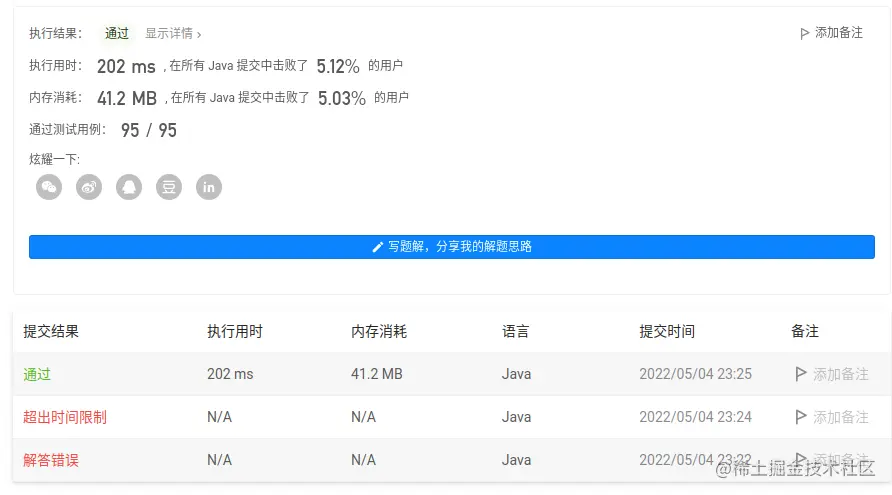
Task: Share result via Douban icon
Action: click(x=169, y=187)
